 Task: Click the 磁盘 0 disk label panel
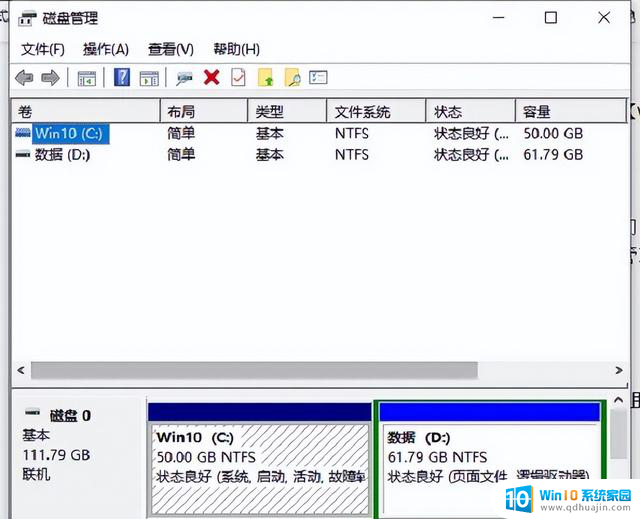click(x=78, y=455)
